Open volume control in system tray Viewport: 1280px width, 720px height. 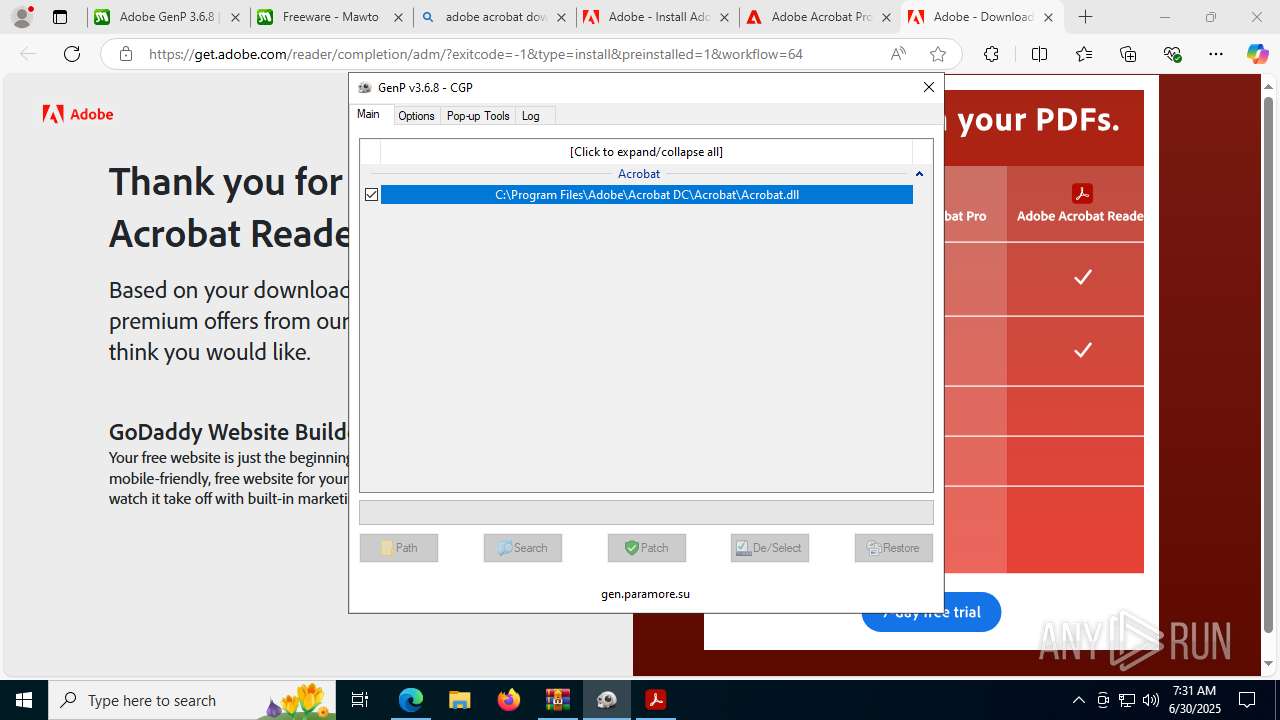[1150, 700]
